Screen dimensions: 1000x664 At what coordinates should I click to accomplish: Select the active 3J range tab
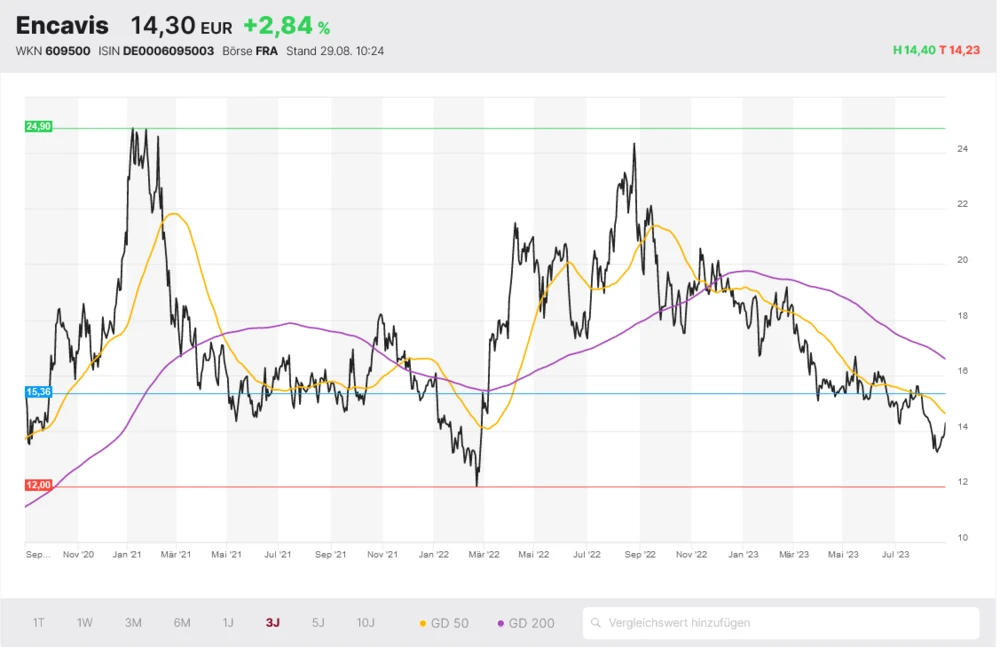(x=273, y=623)
